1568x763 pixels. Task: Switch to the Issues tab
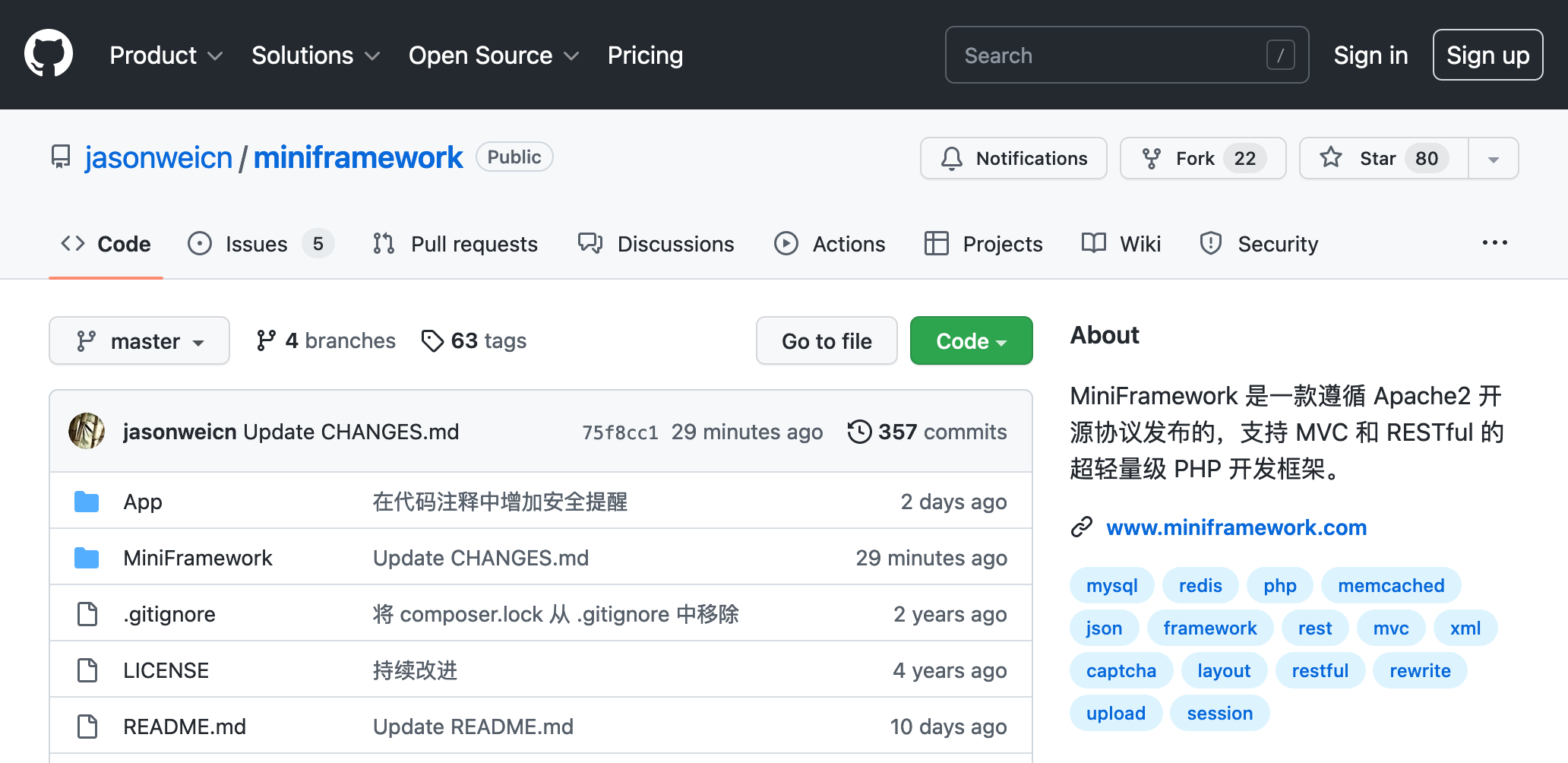(261, 243)
